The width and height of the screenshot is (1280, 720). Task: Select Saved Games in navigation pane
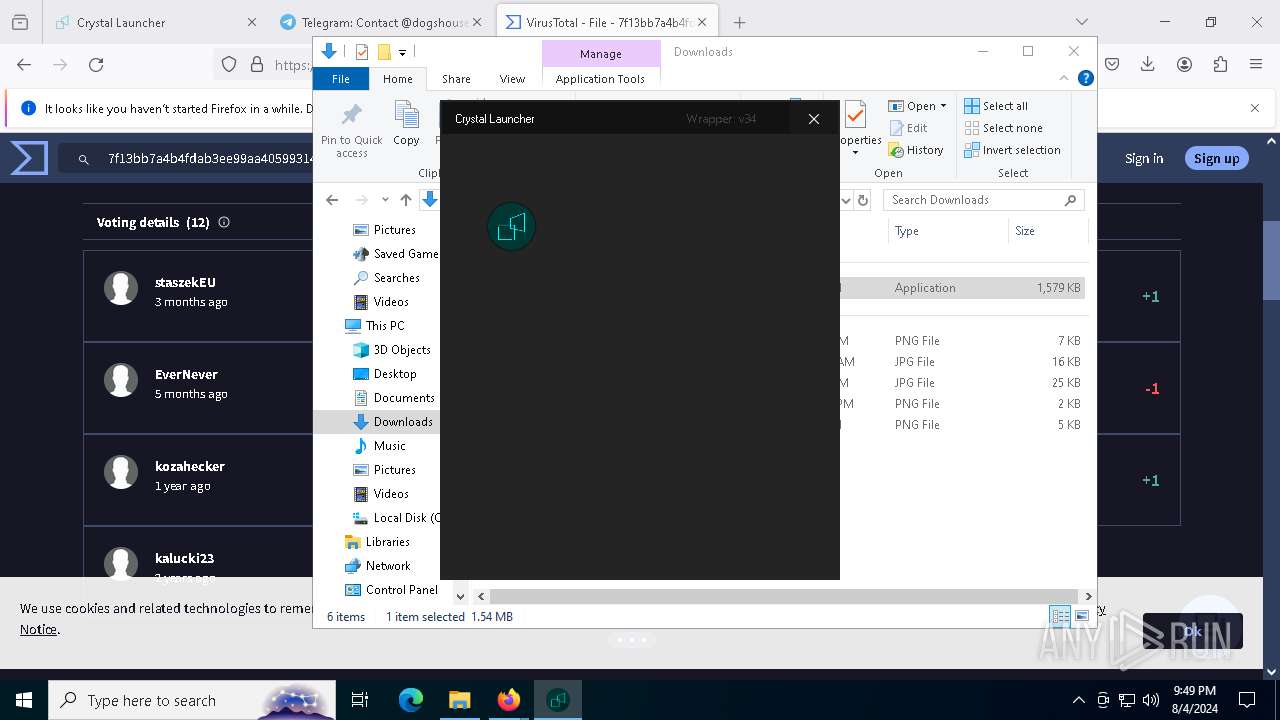tap(396, 254)
